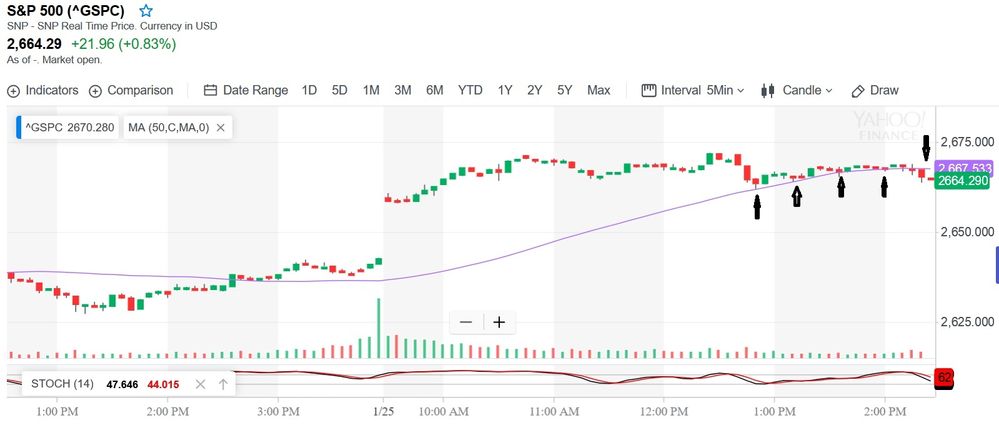
Task: Open the Candle chart type dropdown
Action: pyautogui.click(x=797, y=90)
